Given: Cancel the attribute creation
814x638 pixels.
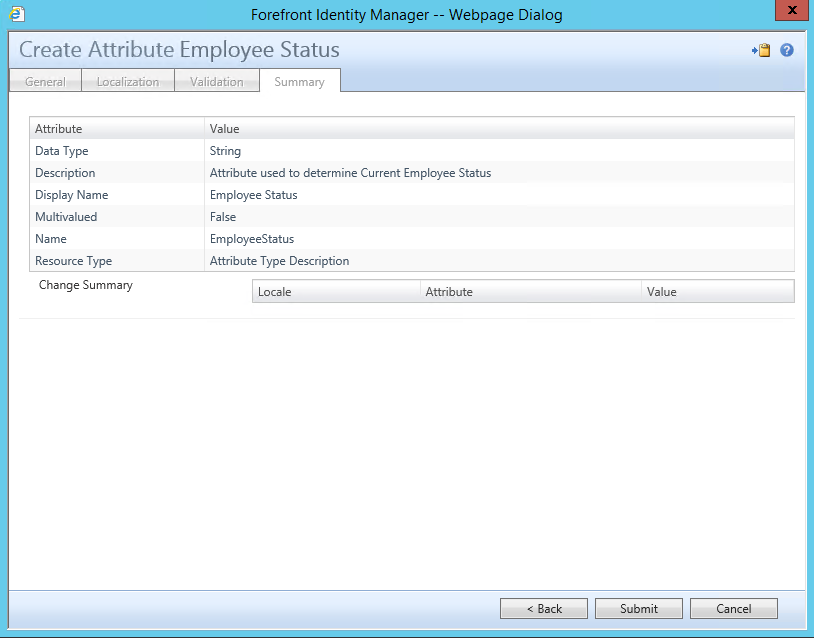Looking at the screenshot, I should point(734,608).
